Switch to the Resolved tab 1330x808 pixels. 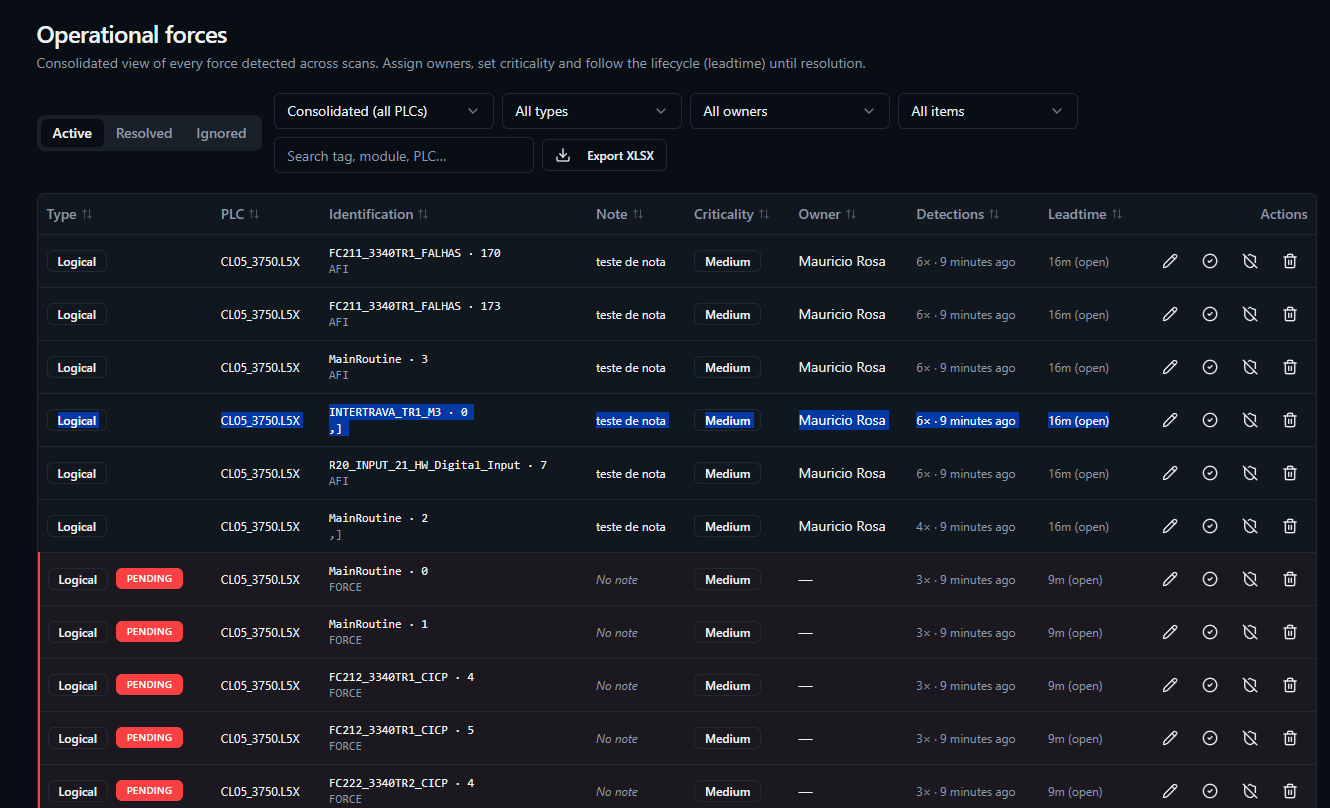click(144, 133)
